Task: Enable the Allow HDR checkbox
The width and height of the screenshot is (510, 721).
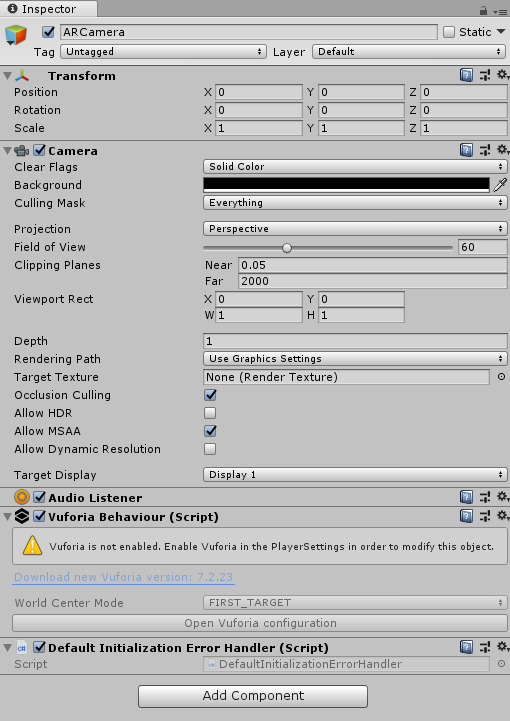Action: [210, 413]
